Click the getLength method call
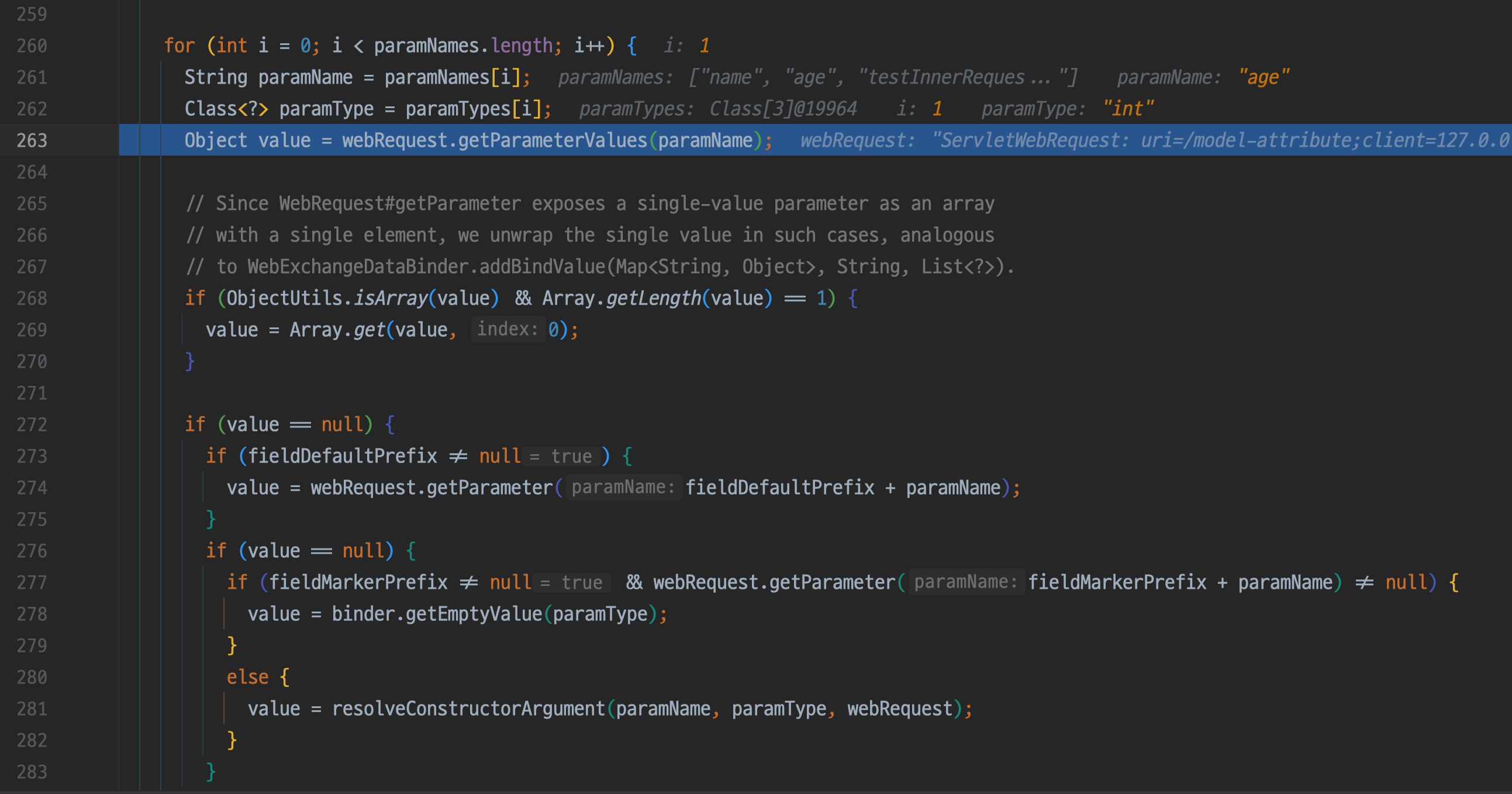The width and height of the screenshot is (1512, 794). (x=653, y=298)
